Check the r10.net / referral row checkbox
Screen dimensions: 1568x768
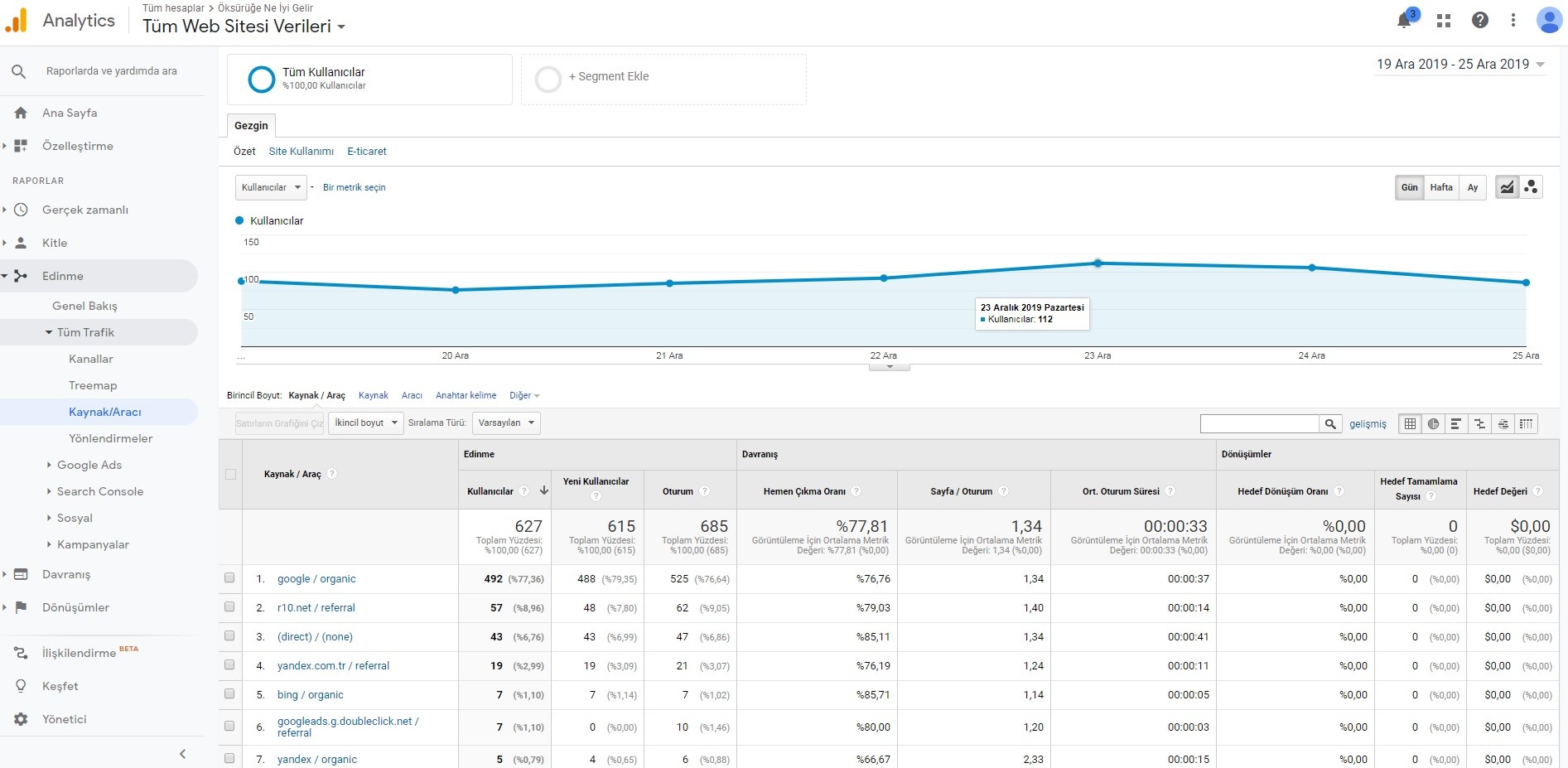click(x=229, y=607)
